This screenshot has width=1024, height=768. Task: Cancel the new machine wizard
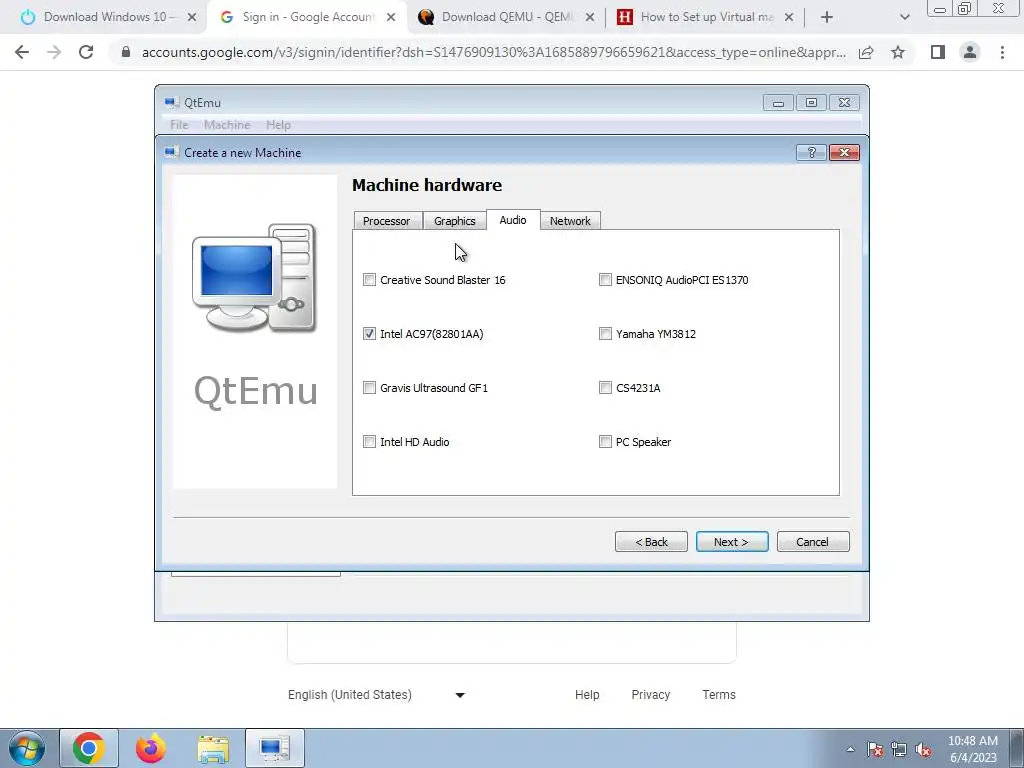812,541
